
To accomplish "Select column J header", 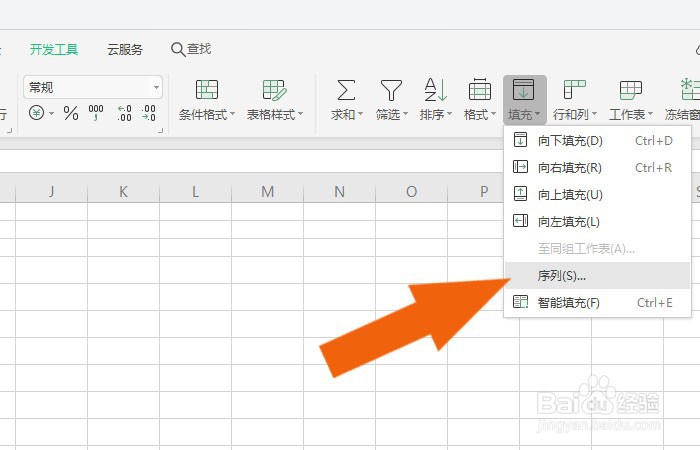I will (52, 192).
